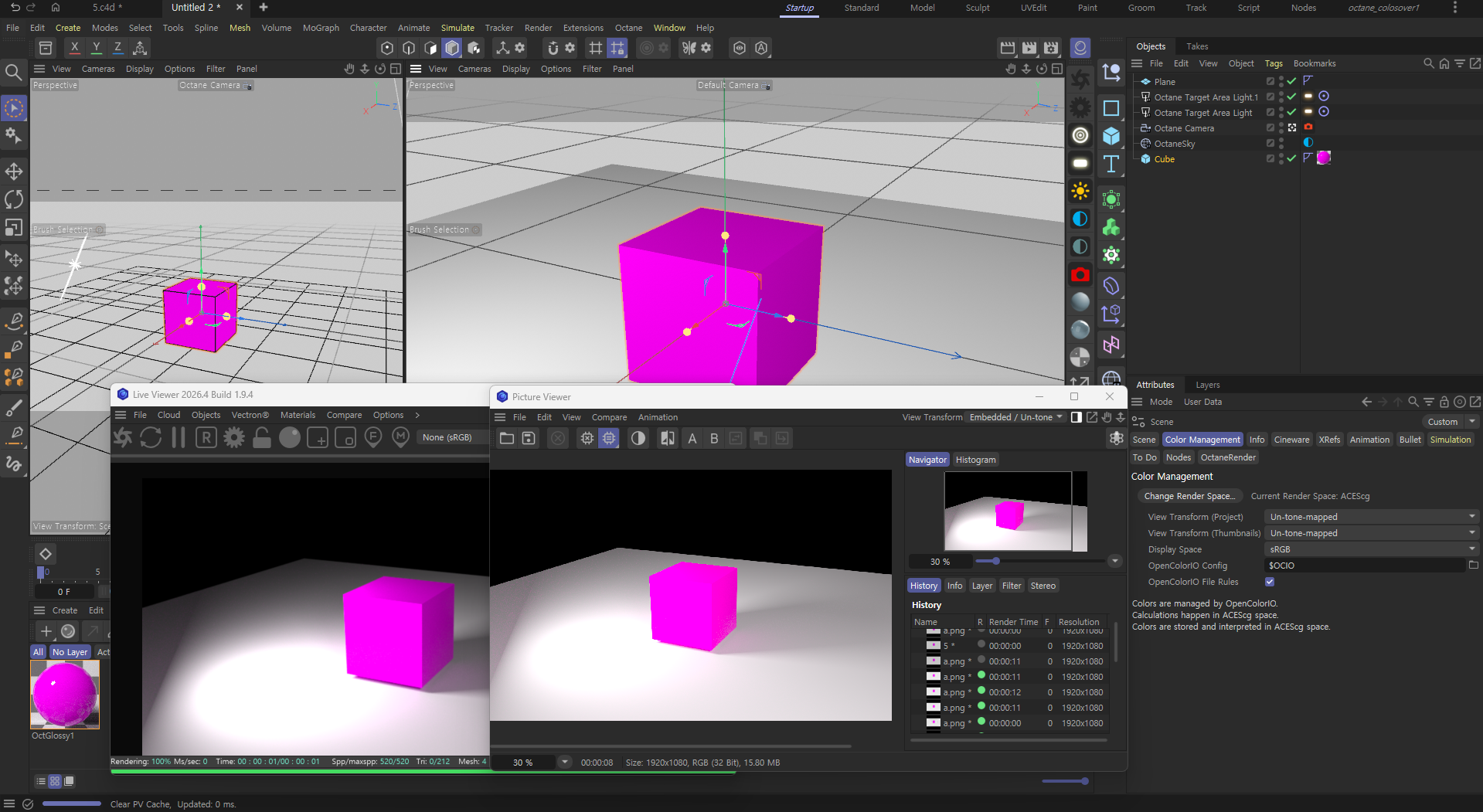Image resolution: width=1483 pixels, height=812 pixels.
Task: Set B comparison image in Picture Viewer
Action: 714,439
